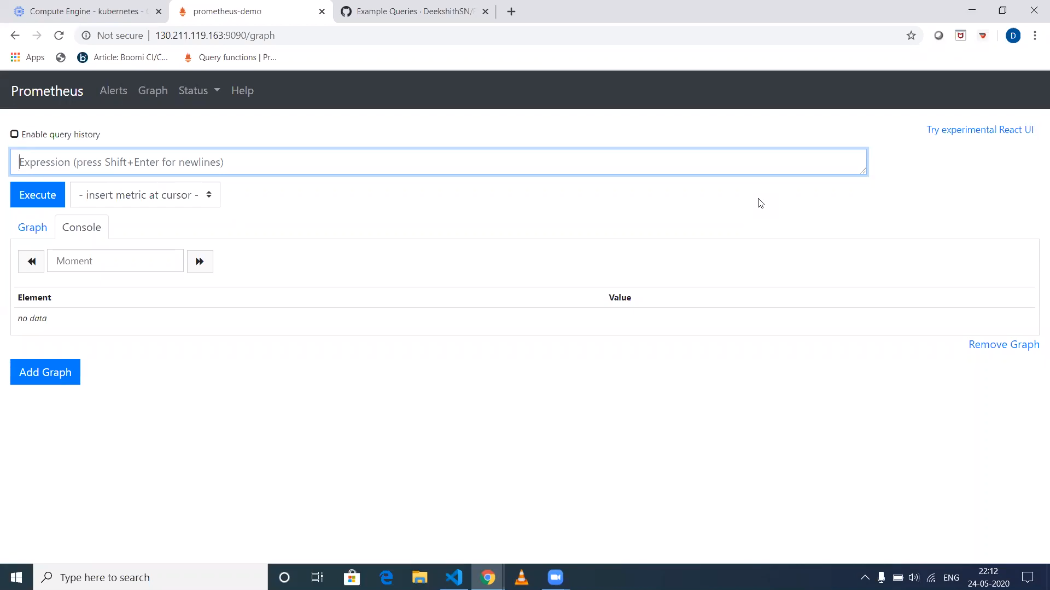1050x590 pixels.
Task: Bookmark this page with star icon
Action: click(x=911, y=35)
